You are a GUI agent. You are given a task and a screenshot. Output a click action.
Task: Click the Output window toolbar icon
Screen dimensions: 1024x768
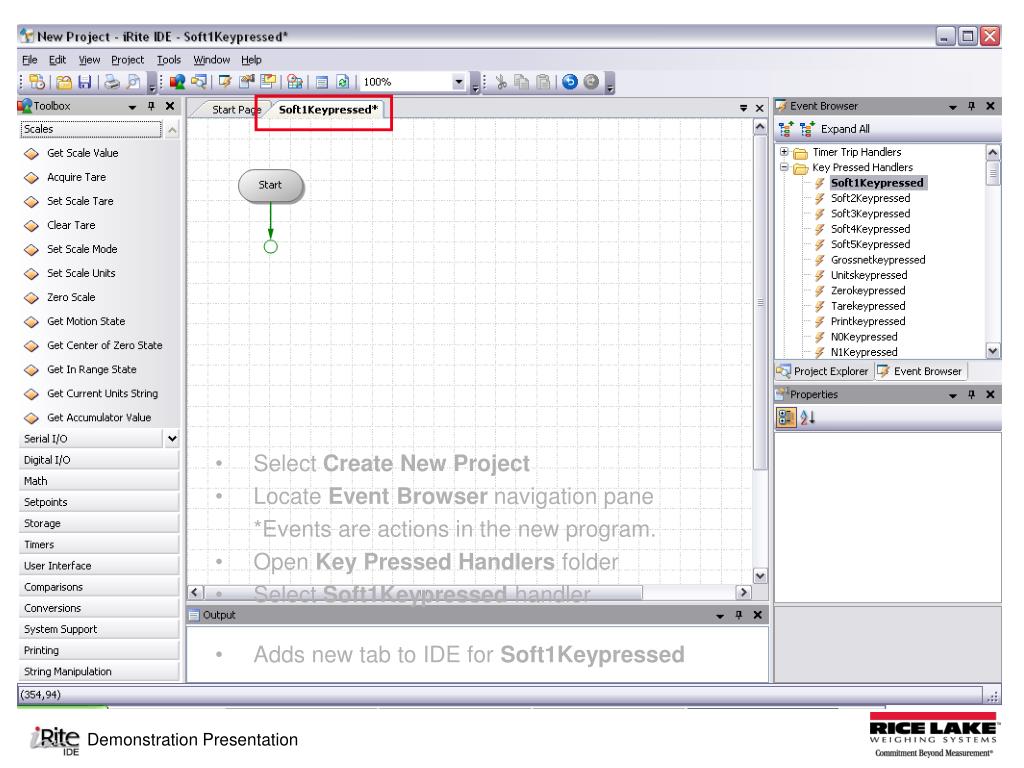coord(321,82)
